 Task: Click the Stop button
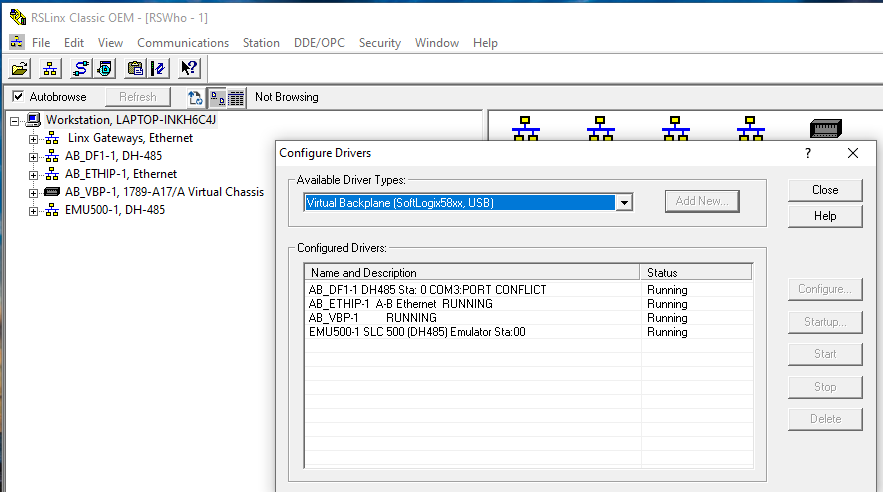pos(825,387)
